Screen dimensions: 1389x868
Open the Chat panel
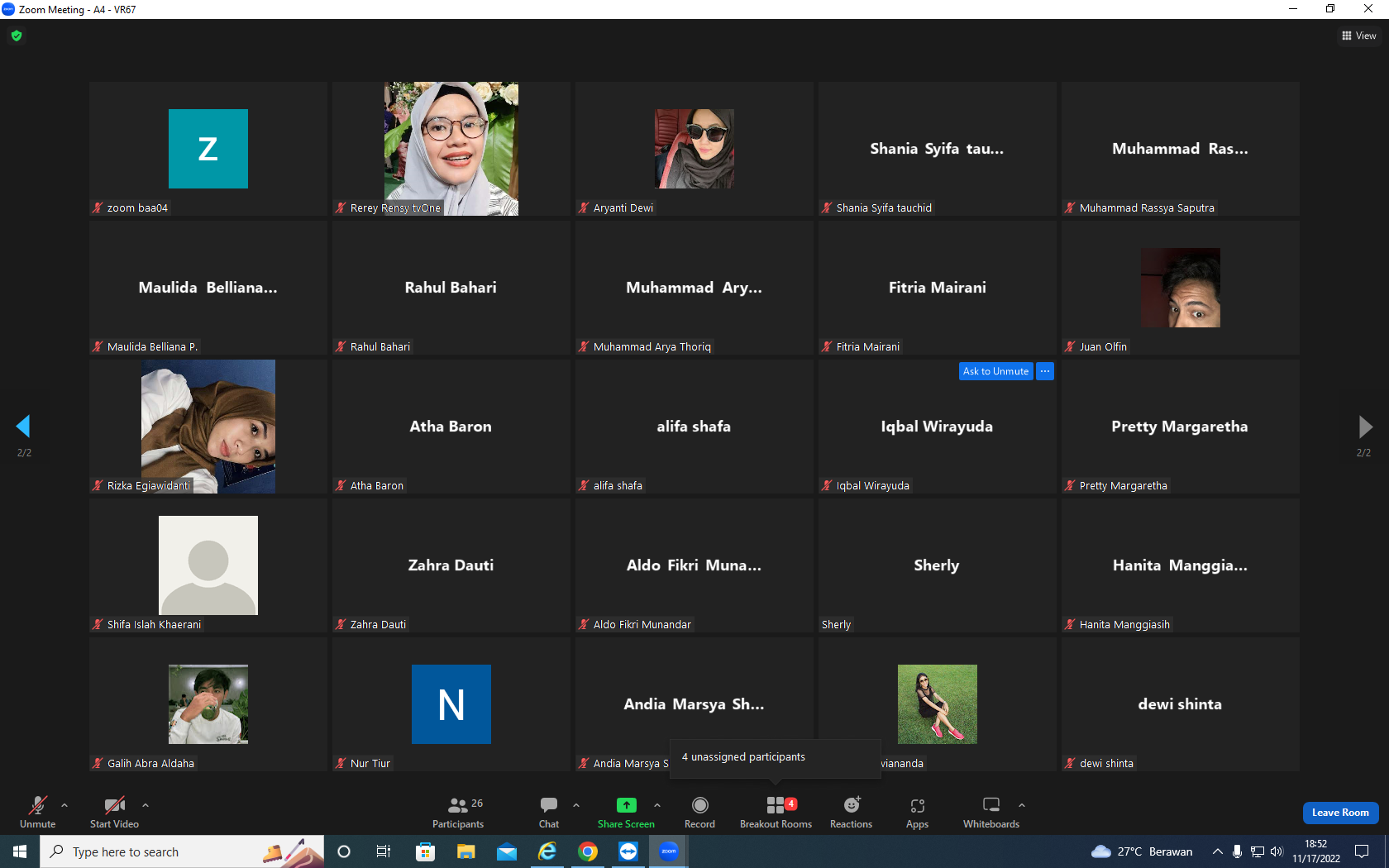coord(549,812)
